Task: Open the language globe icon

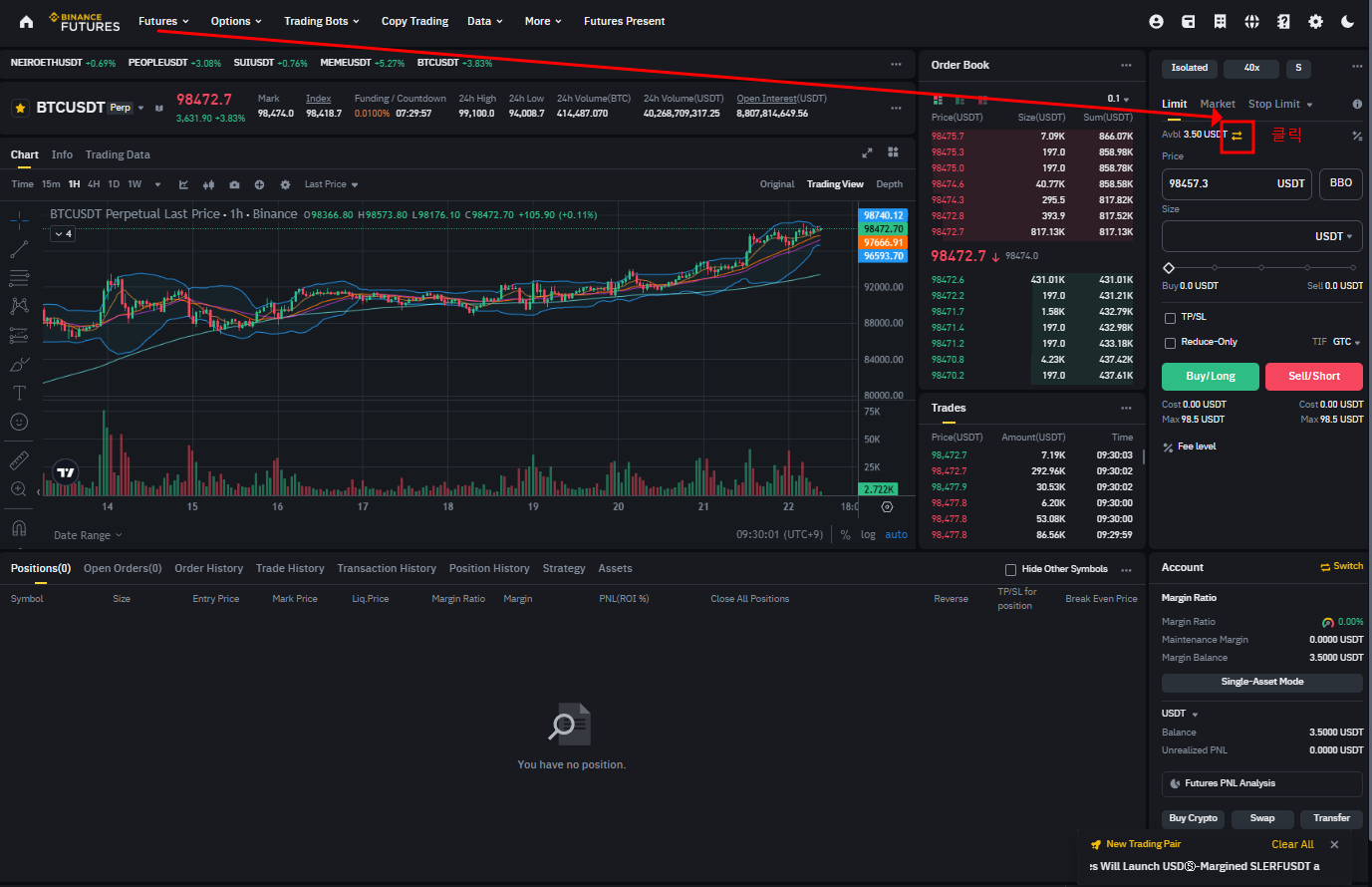Action: coord(1251,21)
